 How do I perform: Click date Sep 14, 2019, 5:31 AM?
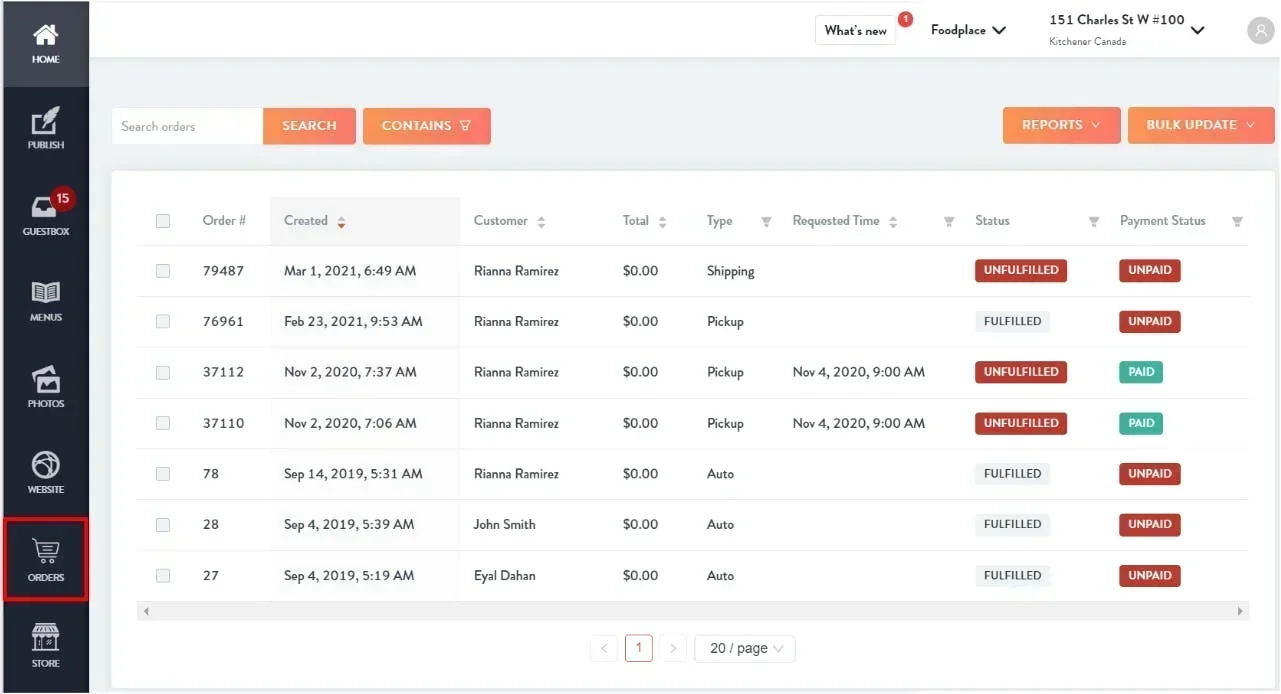(353, 474)
